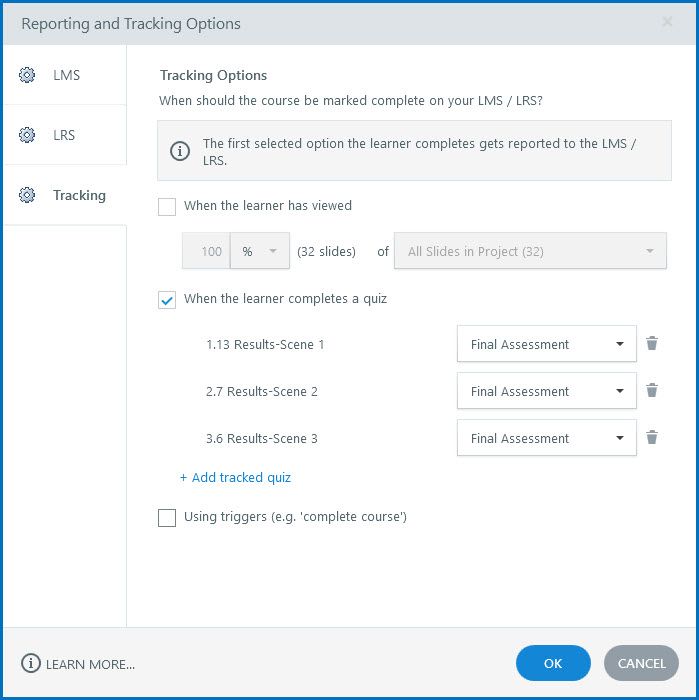Screen dimensions: 699x700
Task: Switch to the LRS tab
Action: coord(64,135)
